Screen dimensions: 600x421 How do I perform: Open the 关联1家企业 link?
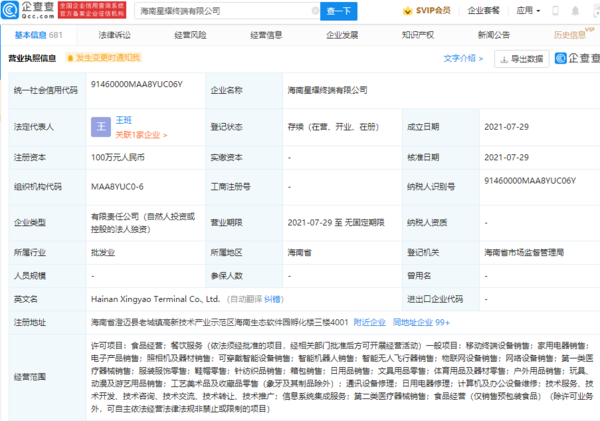click(x=141, y=135)
